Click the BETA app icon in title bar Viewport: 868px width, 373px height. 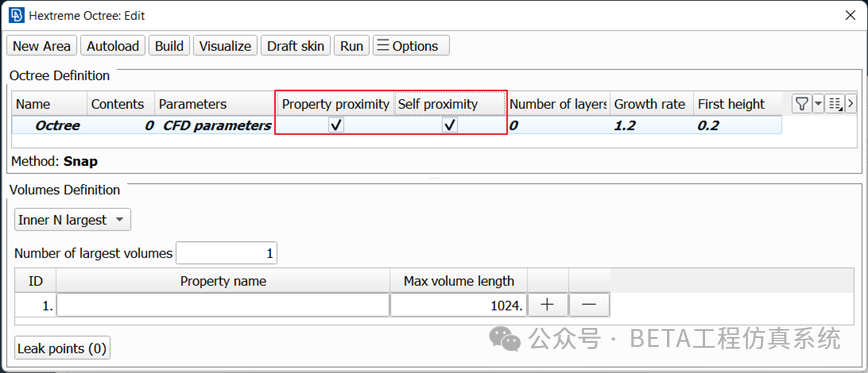(x=16, y=15)
